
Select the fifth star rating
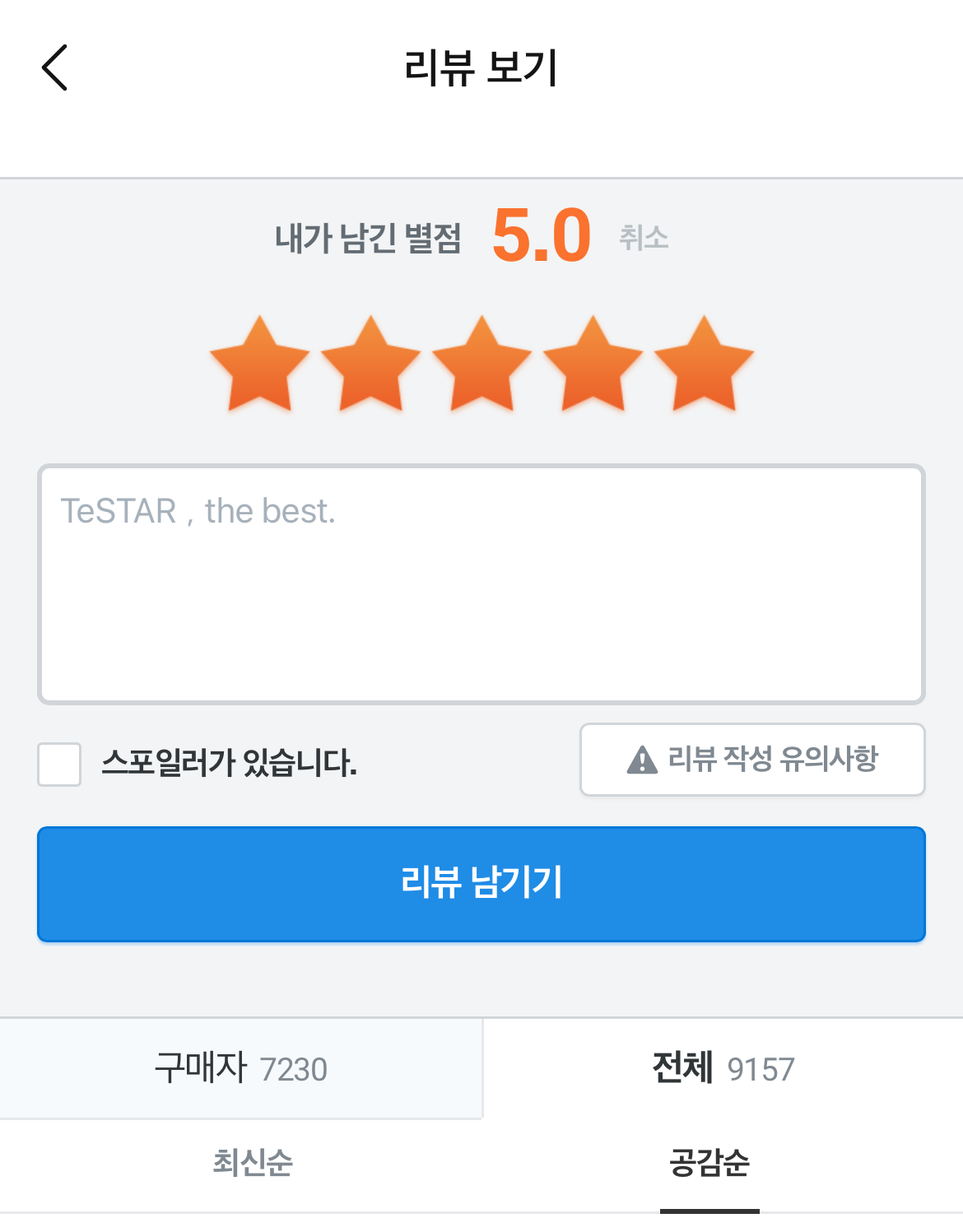tap(705, 363)
